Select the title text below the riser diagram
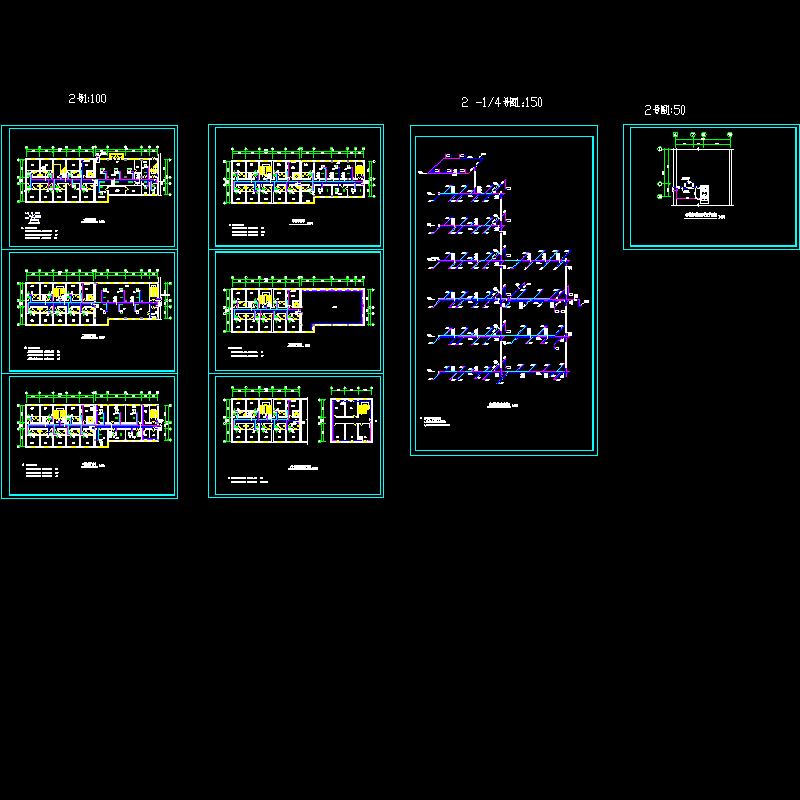Viewport: 800px width, 800px height. 500,404
